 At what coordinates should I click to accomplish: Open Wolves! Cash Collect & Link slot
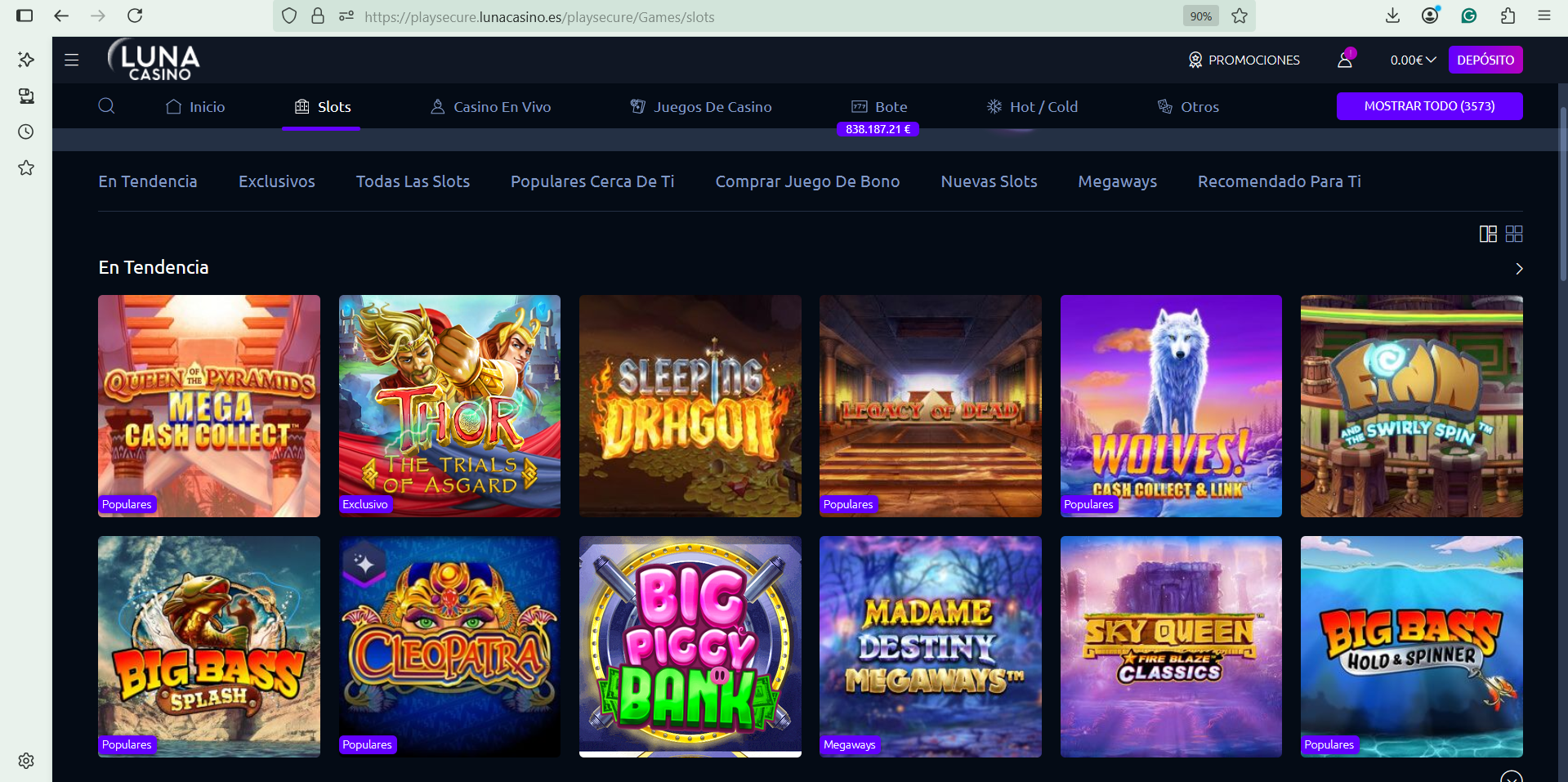[x=1171, y=406]
